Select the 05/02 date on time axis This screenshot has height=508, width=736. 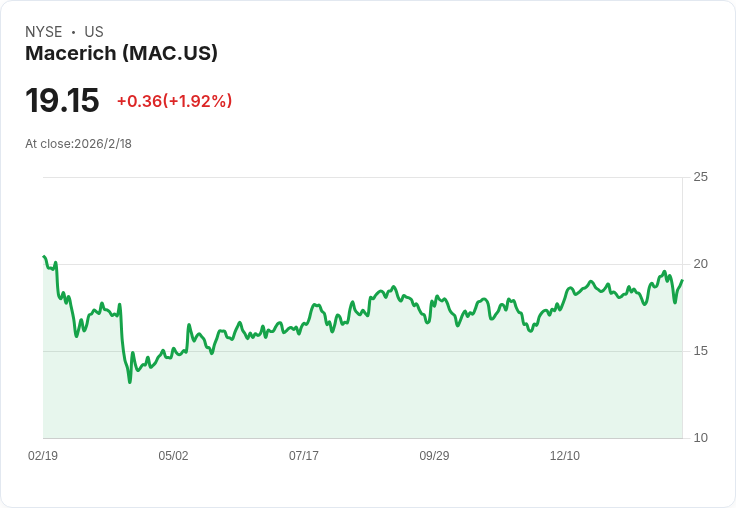(x=173, y=456)
